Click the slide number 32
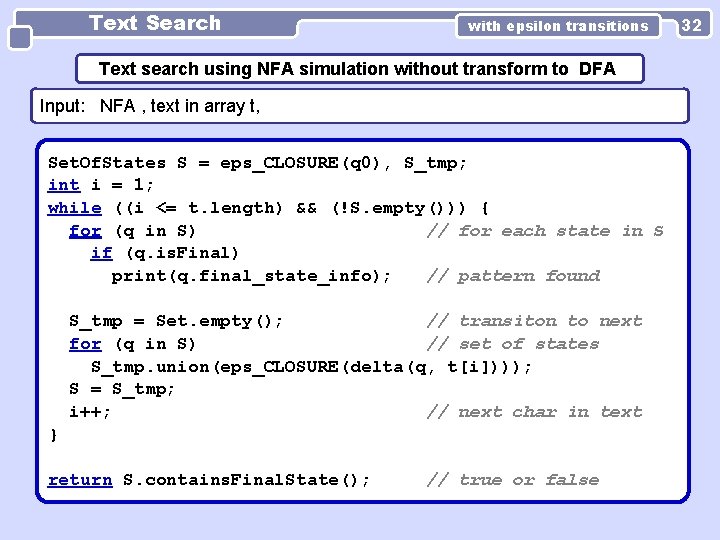Viewport: 720px width, 540px height. (692, 25)
